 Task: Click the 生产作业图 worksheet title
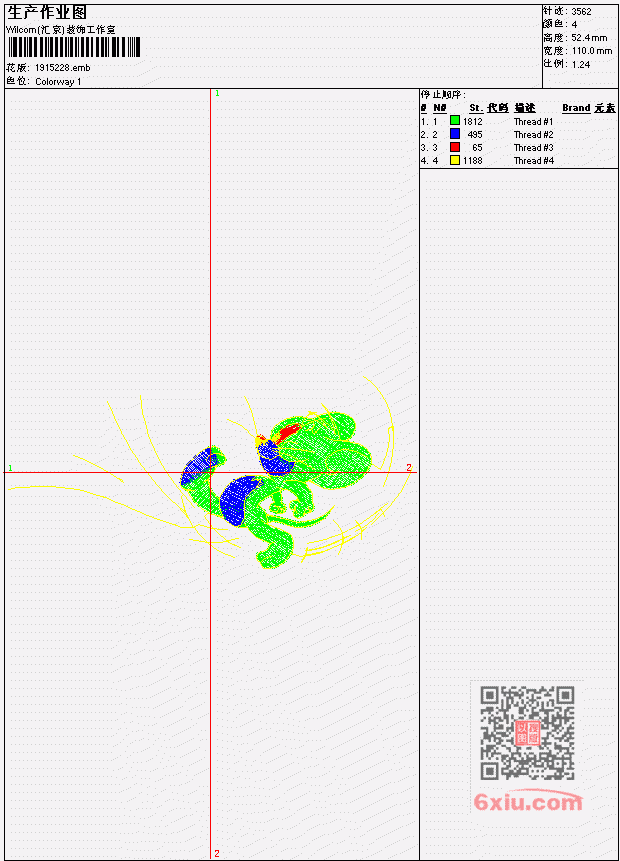click(x=47, y=13)
